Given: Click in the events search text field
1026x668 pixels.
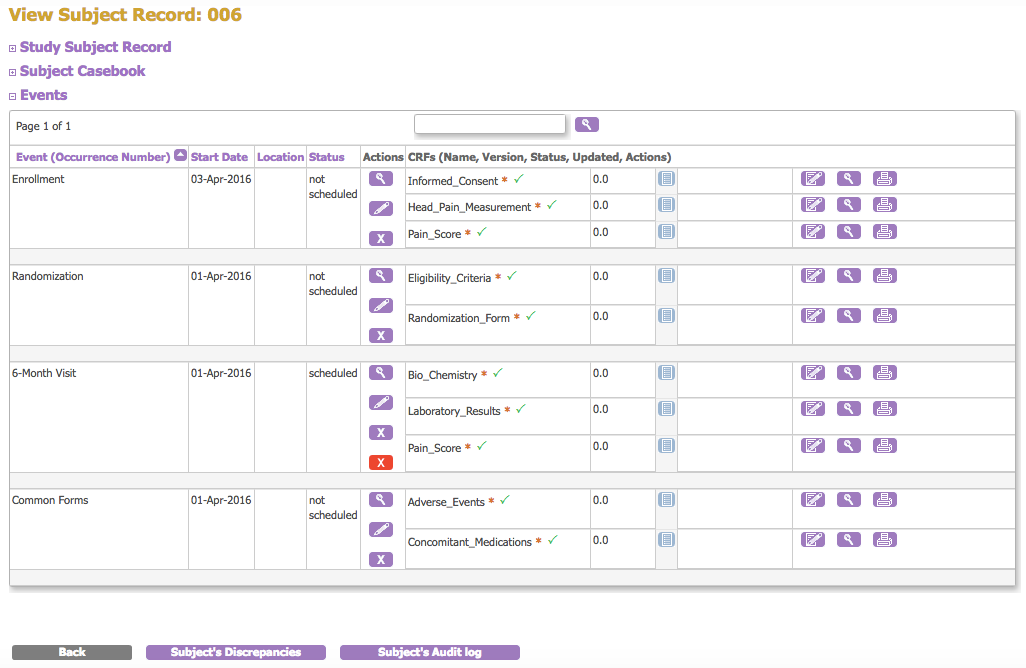Looking at the screenshot, I should point(490,125).
